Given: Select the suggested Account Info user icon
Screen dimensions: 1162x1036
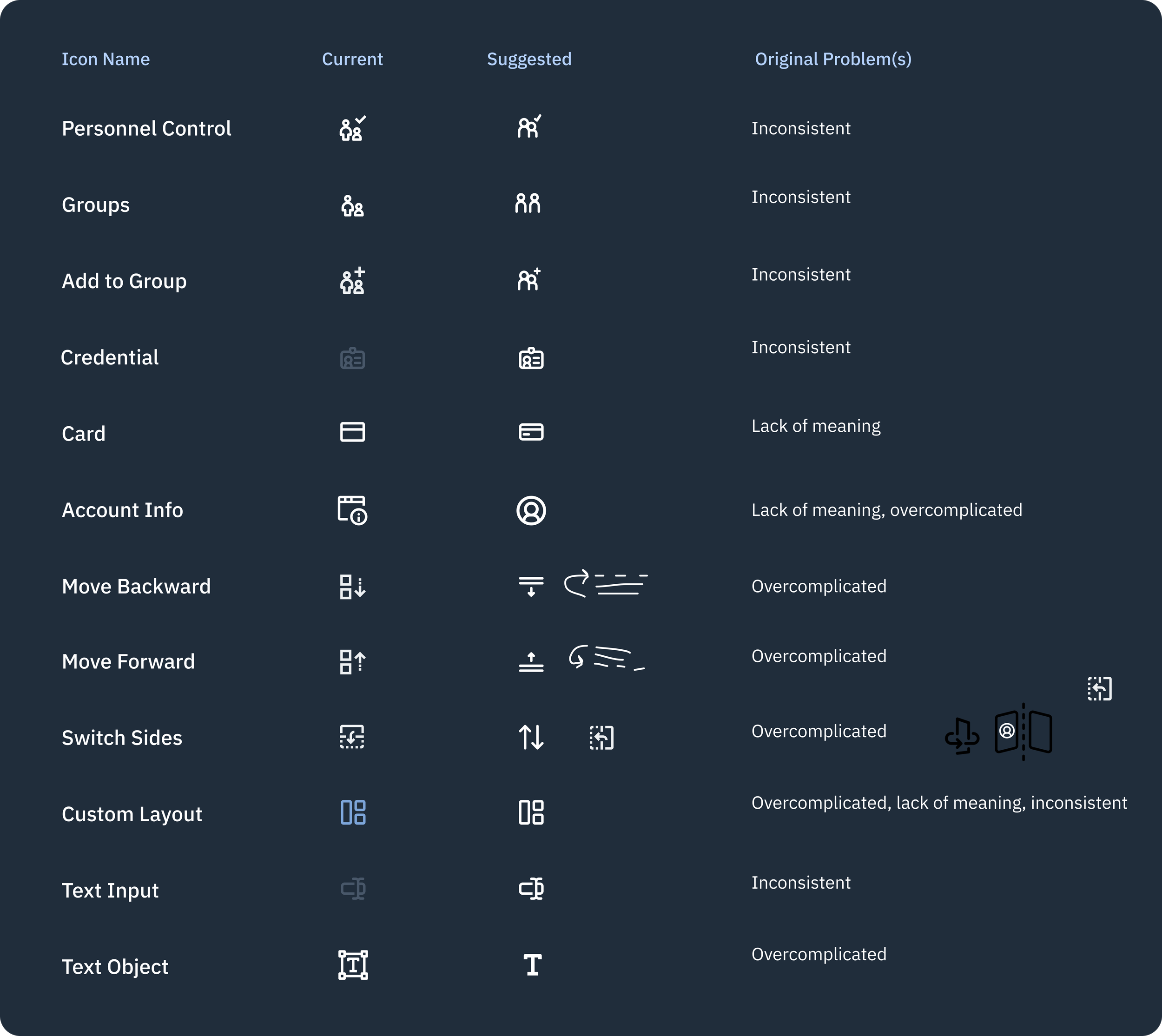Looking at the screenshot, I should [531, 511].
